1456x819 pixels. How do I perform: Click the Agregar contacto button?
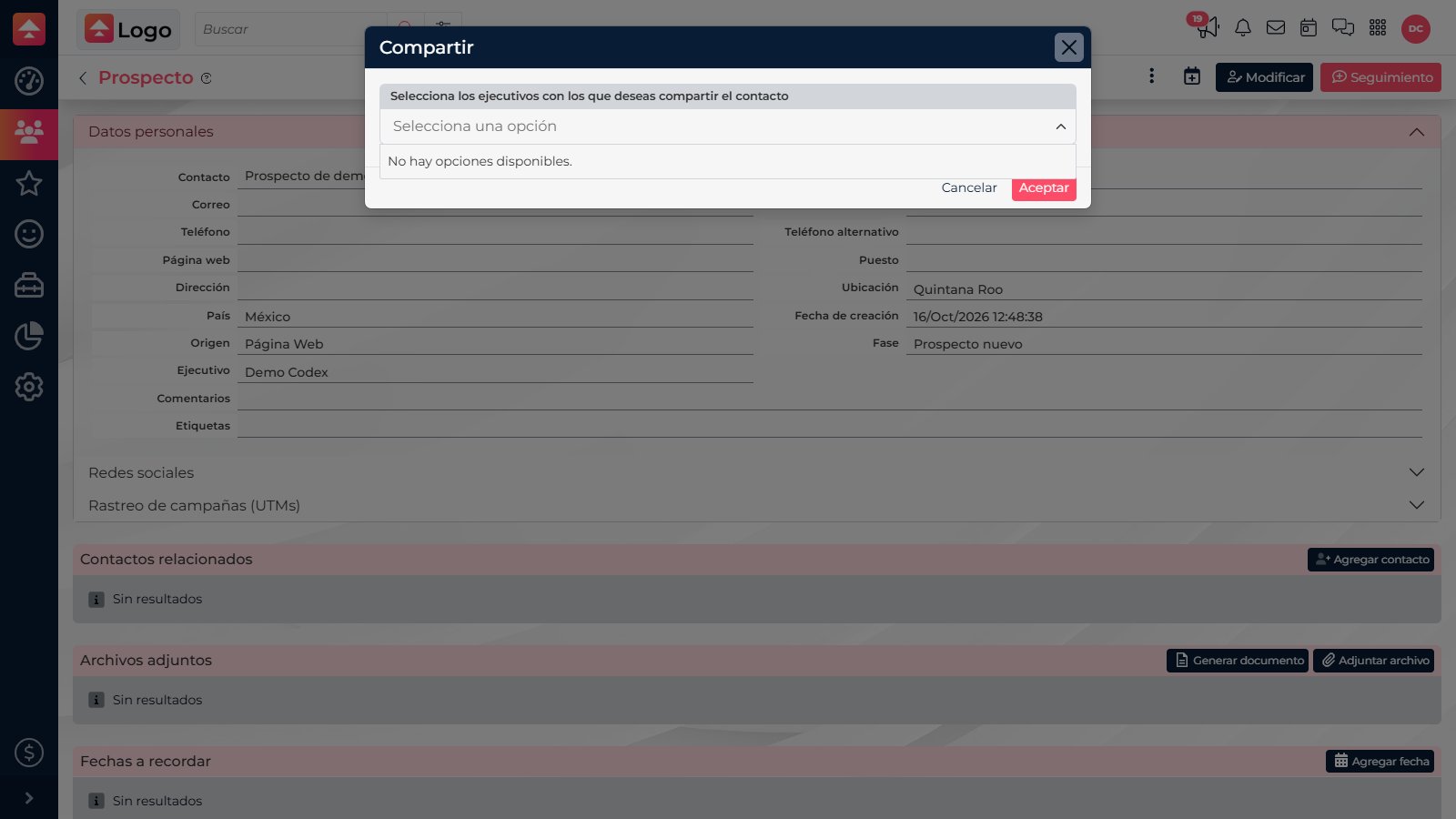pos(1371,560)
